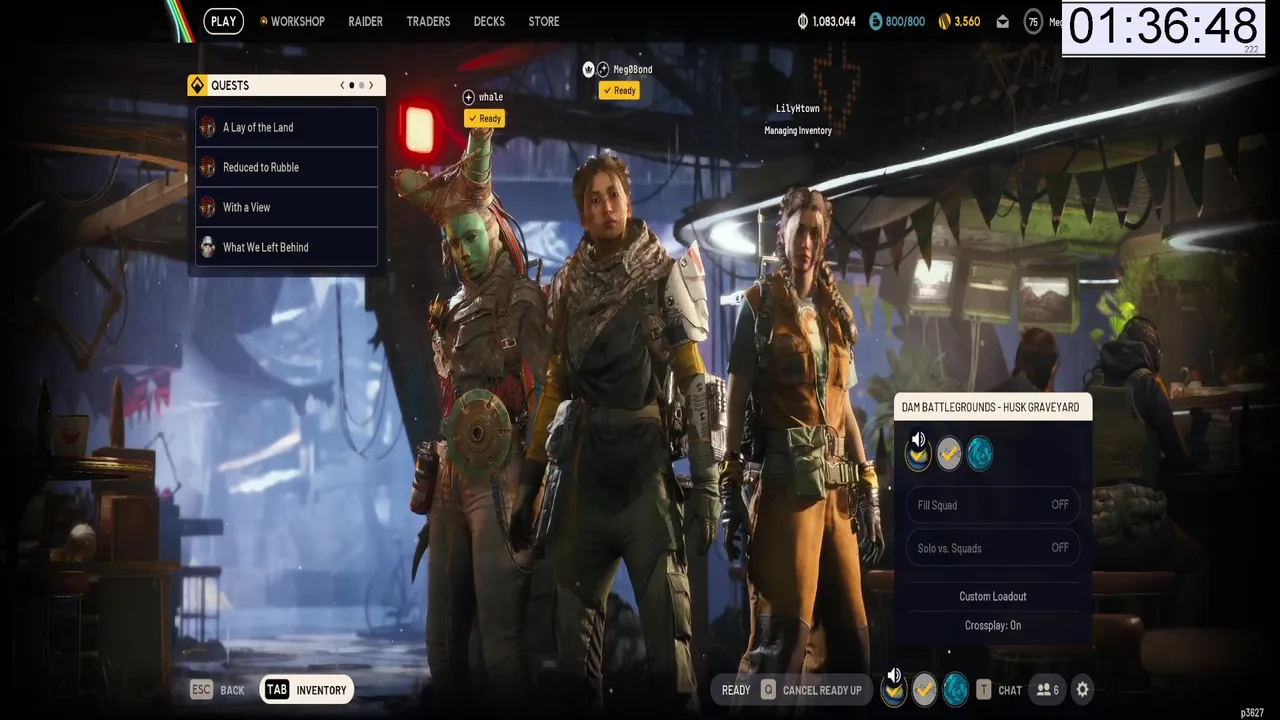Click the Quests panel header
1280x720 pixels.
286,85
